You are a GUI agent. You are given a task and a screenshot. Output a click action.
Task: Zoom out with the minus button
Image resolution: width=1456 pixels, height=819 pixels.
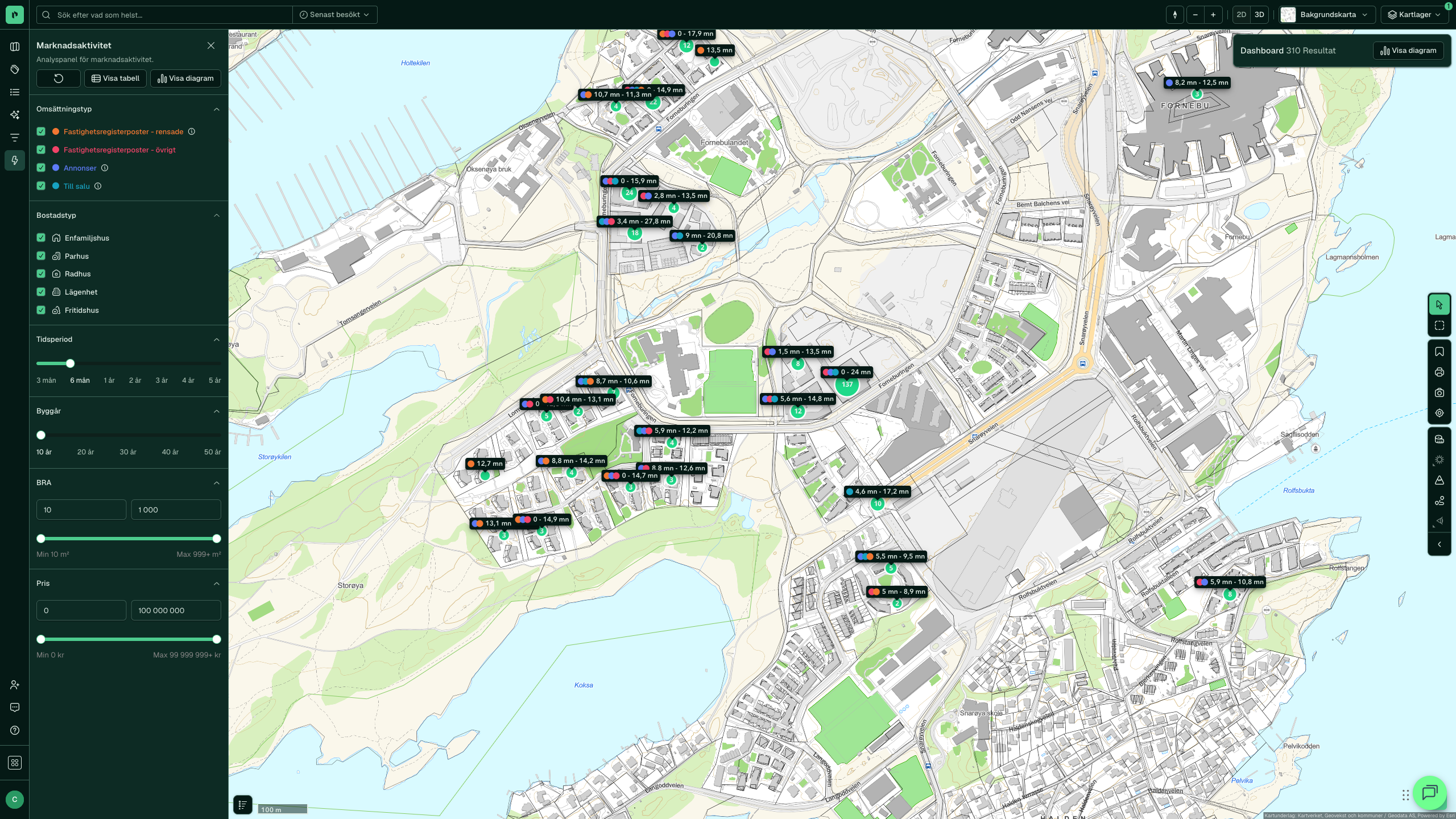pyautogui.click(x=1196, y=15)
